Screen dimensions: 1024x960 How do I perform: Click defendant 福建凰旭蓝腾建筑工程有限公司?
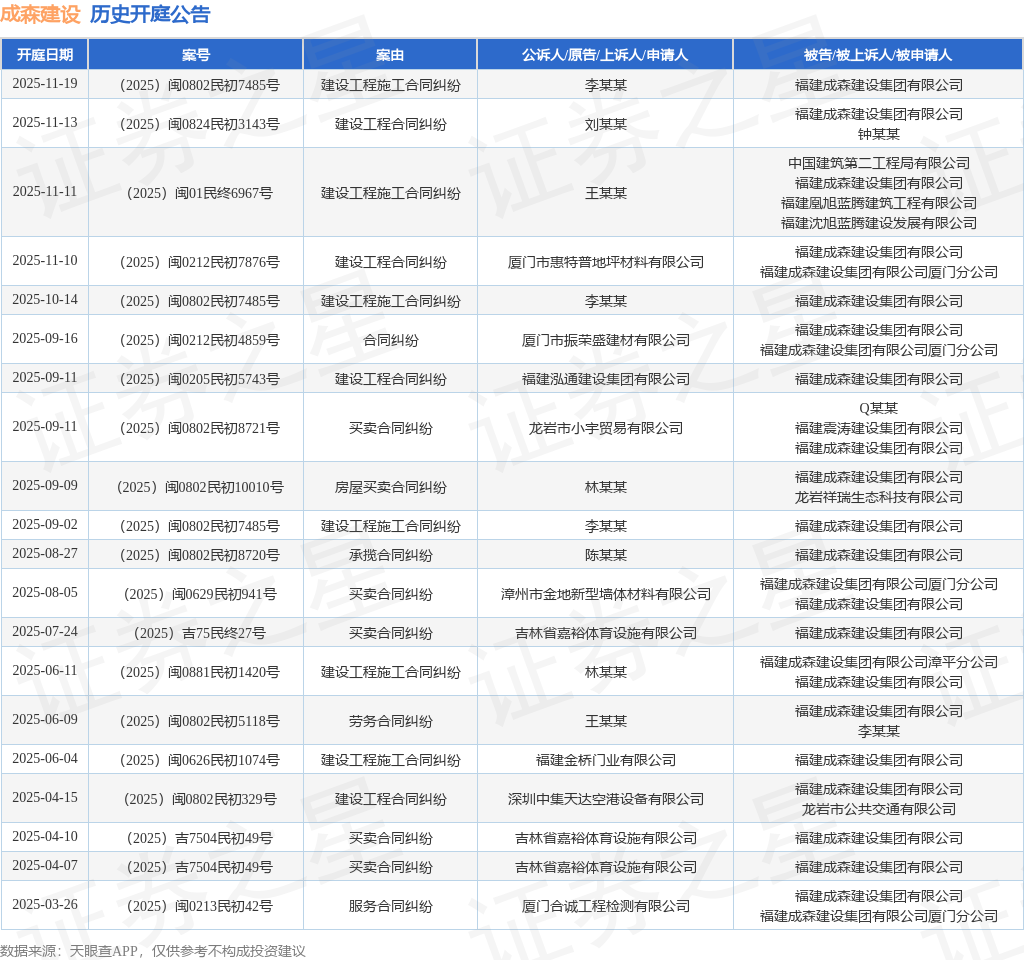(878, 203)
